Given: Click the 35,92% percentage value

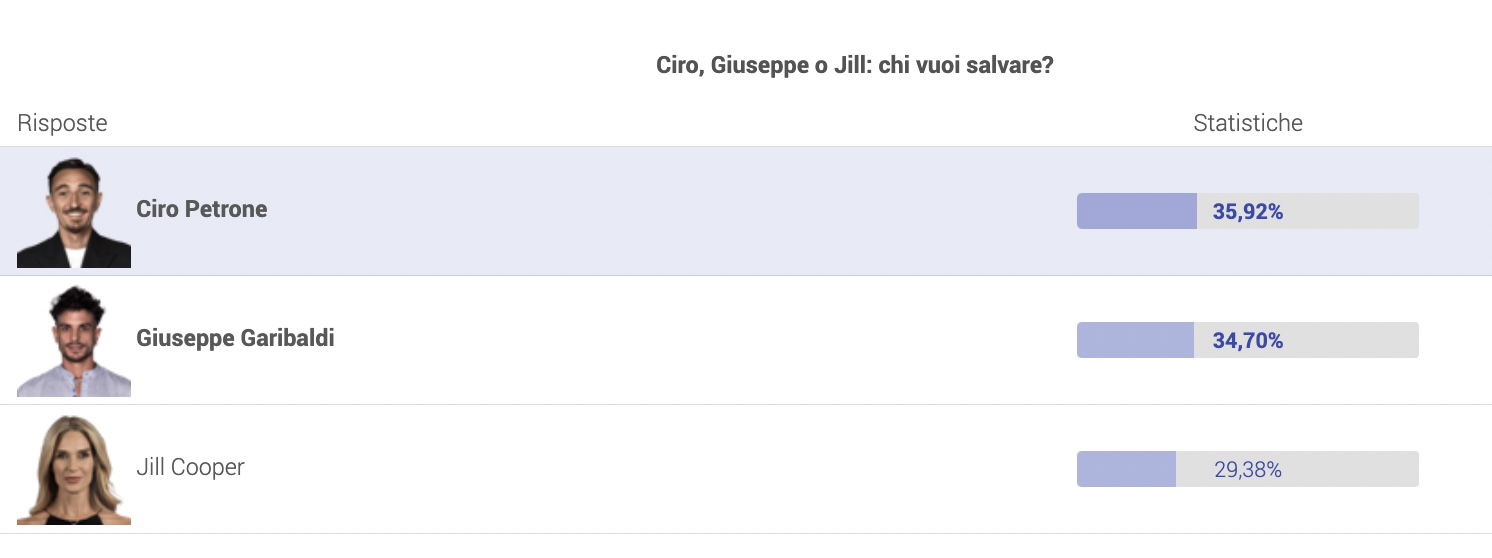Looking at the screenshot, I should click(x=1248, y=211).
